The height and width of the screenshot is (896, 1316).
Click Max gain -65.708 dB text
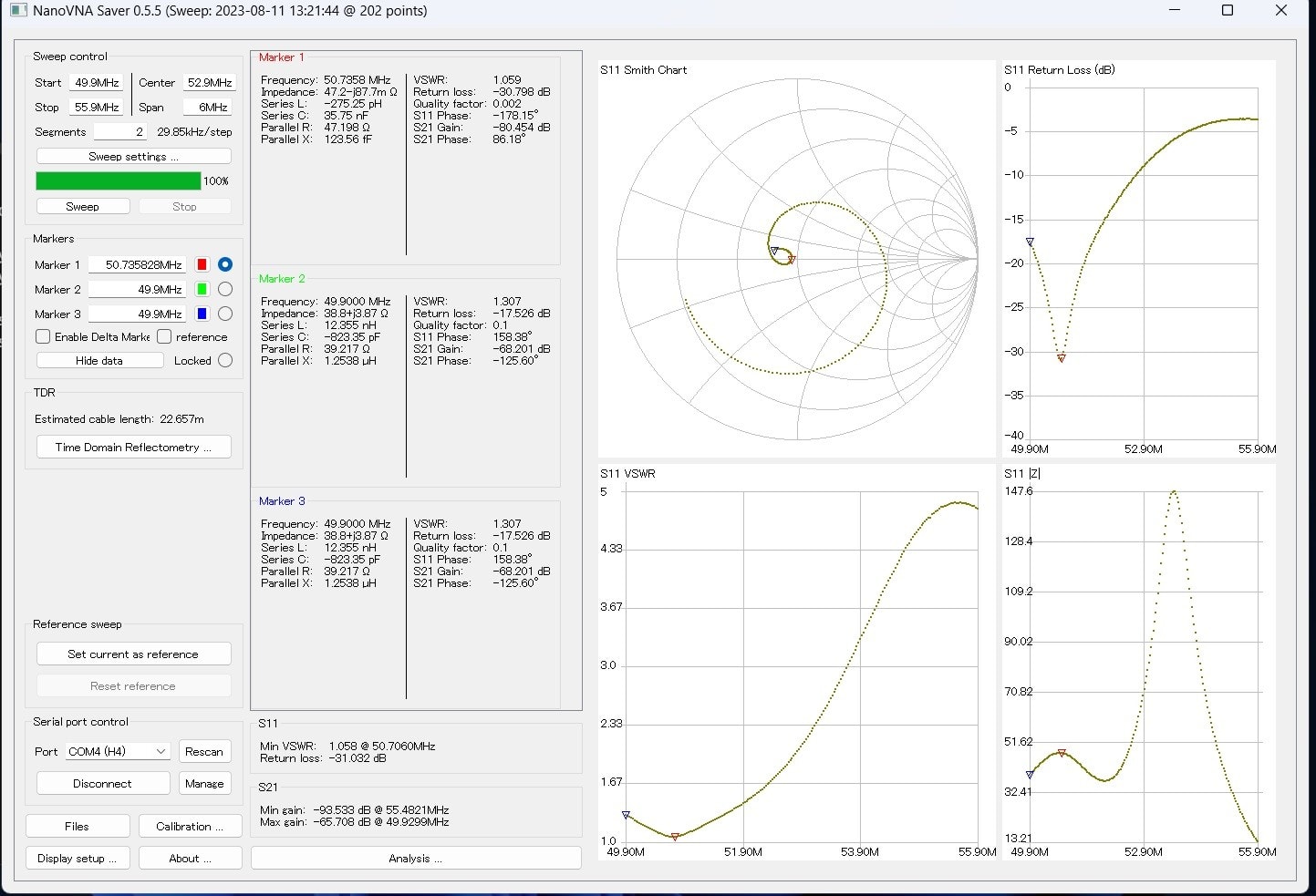(355, 821)
